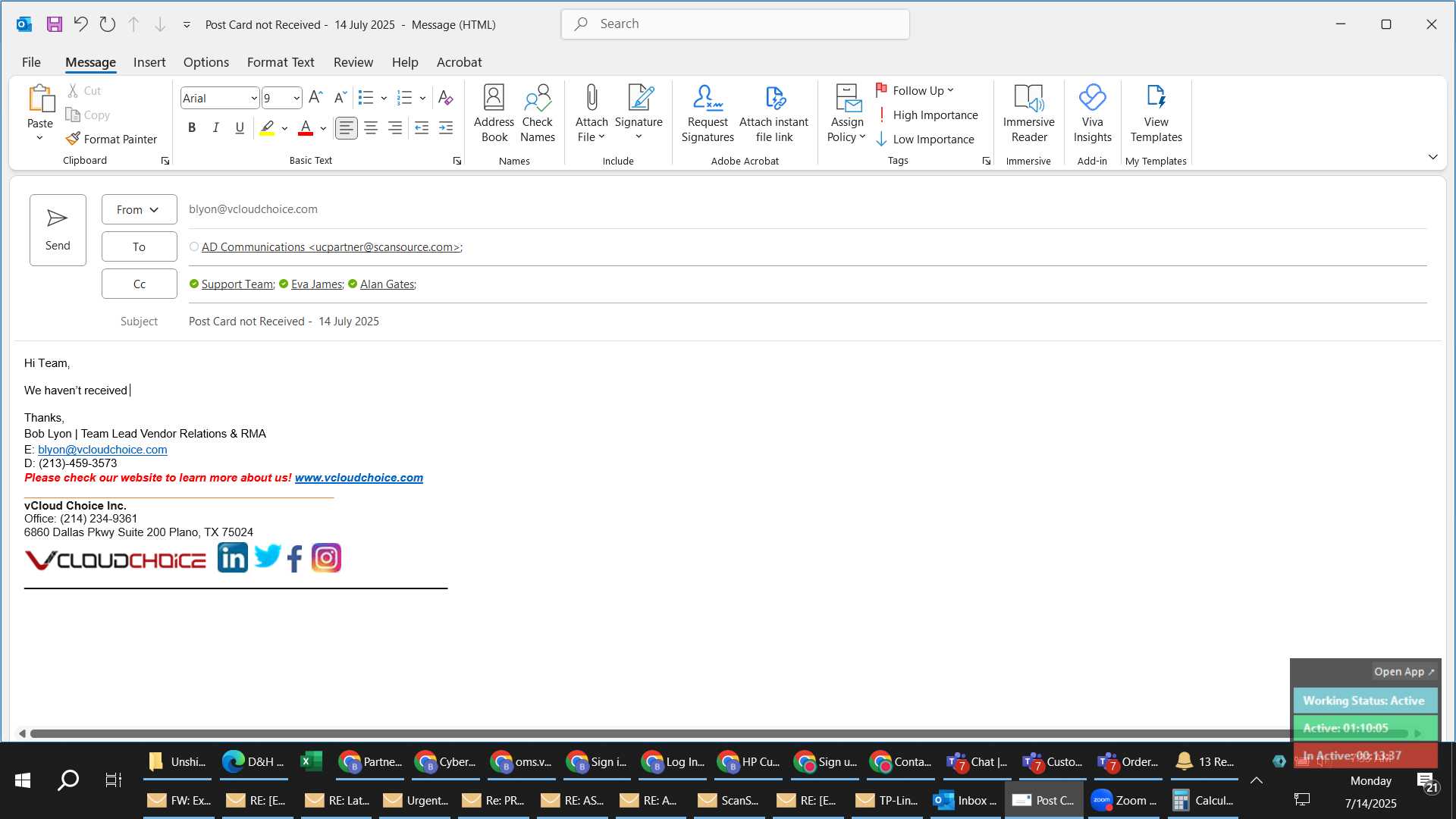Decrease the font size
1456x819 pixels.
click(340, 98)
